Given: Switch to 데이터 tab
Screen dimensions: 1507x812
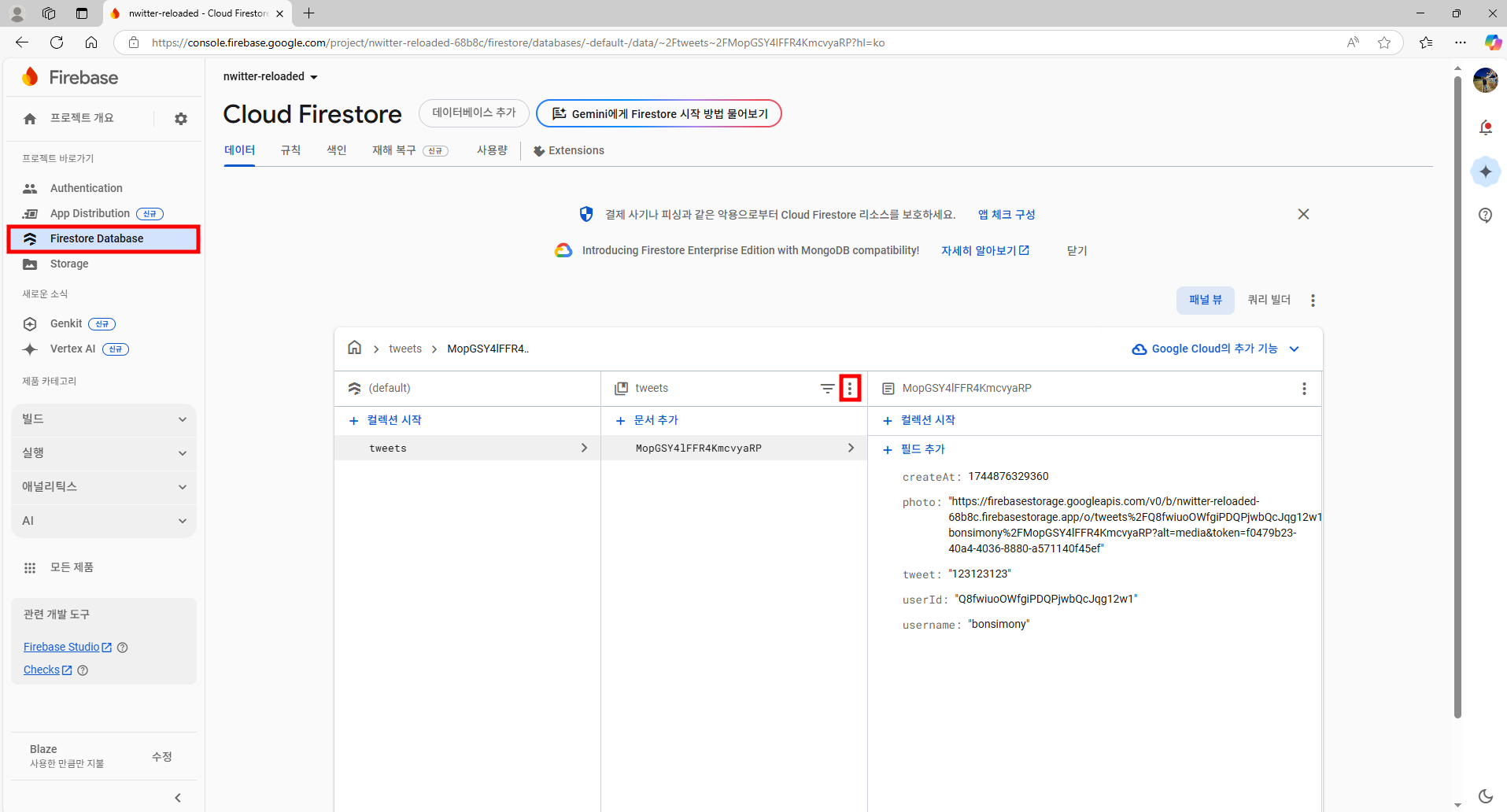Looking at the screenshot, I should (x=239, y=150).
